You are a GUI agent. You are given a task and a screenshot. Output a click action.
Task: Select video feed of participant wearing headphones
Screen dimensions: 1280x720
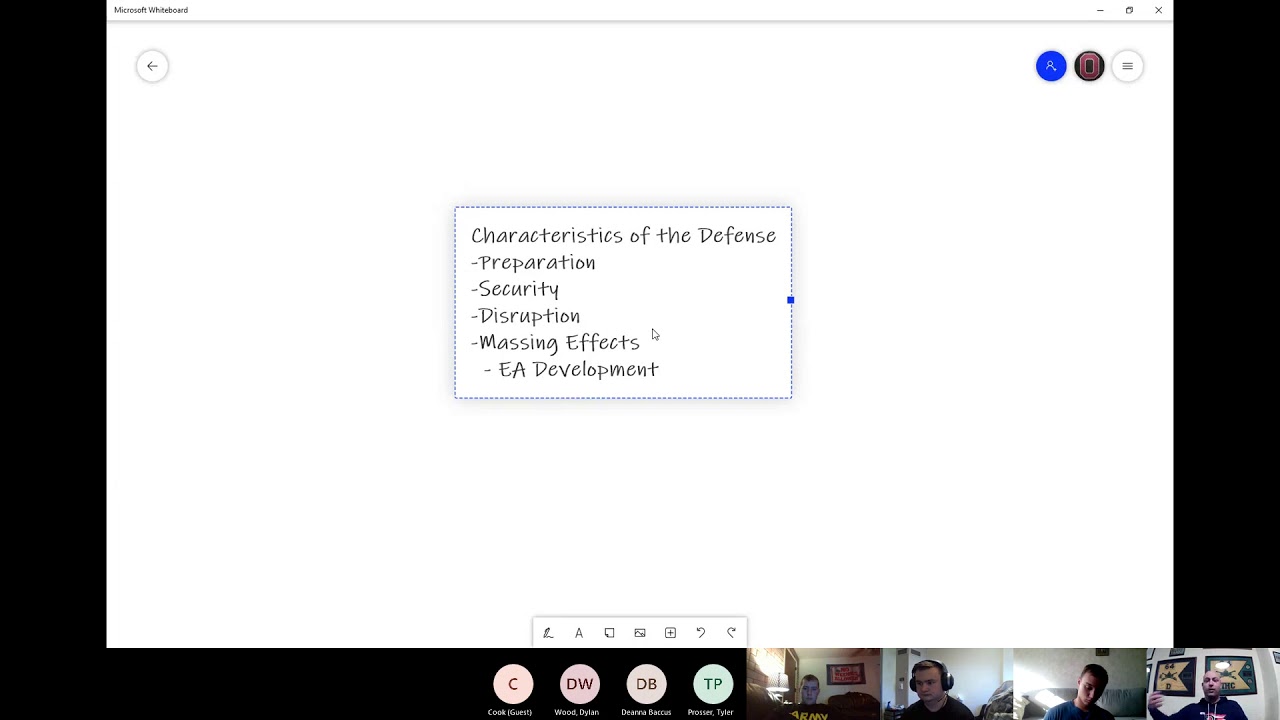coord(947,684)
